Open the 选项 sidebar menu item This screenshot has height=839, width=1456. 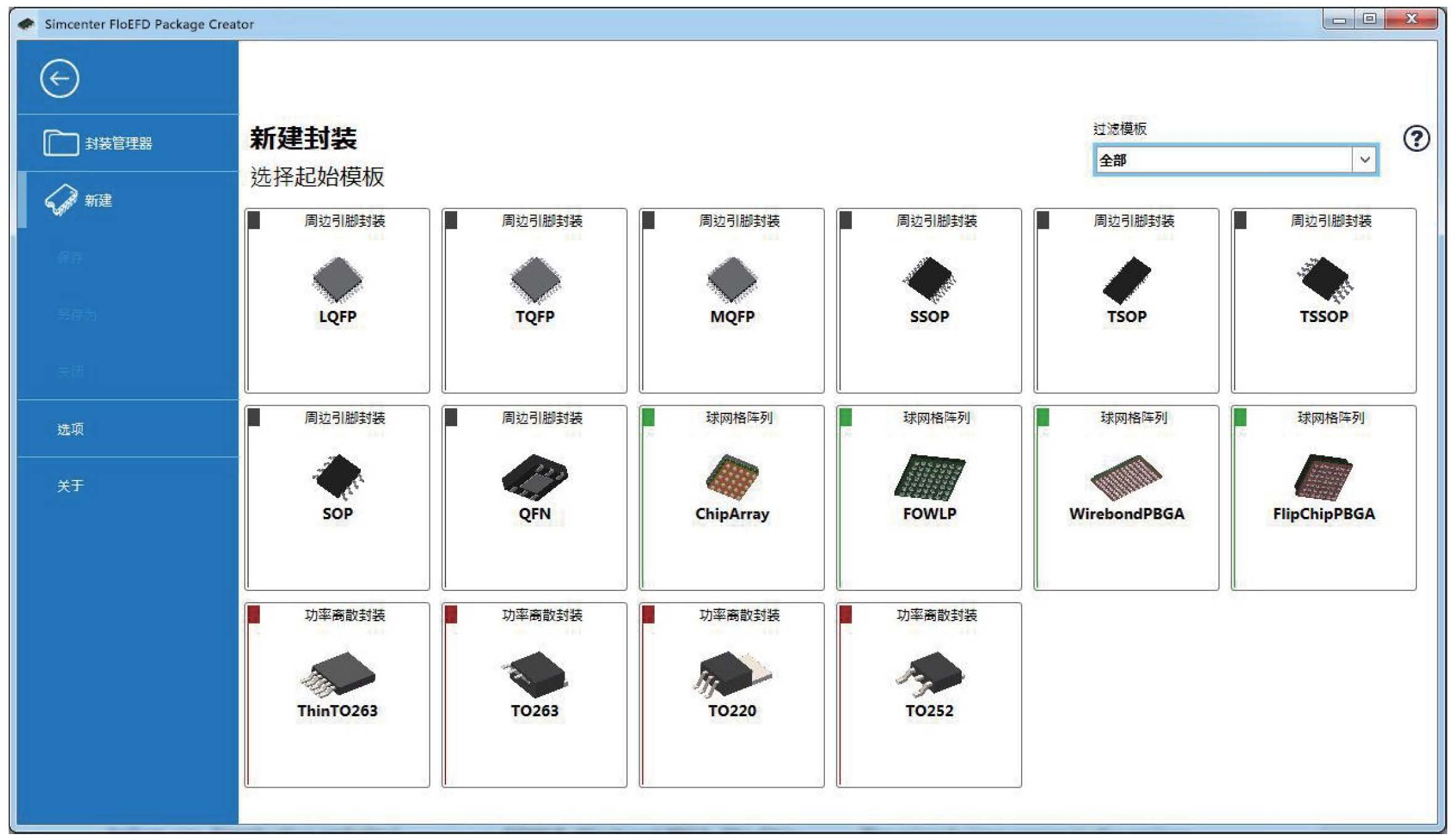(x=128, y=429)
